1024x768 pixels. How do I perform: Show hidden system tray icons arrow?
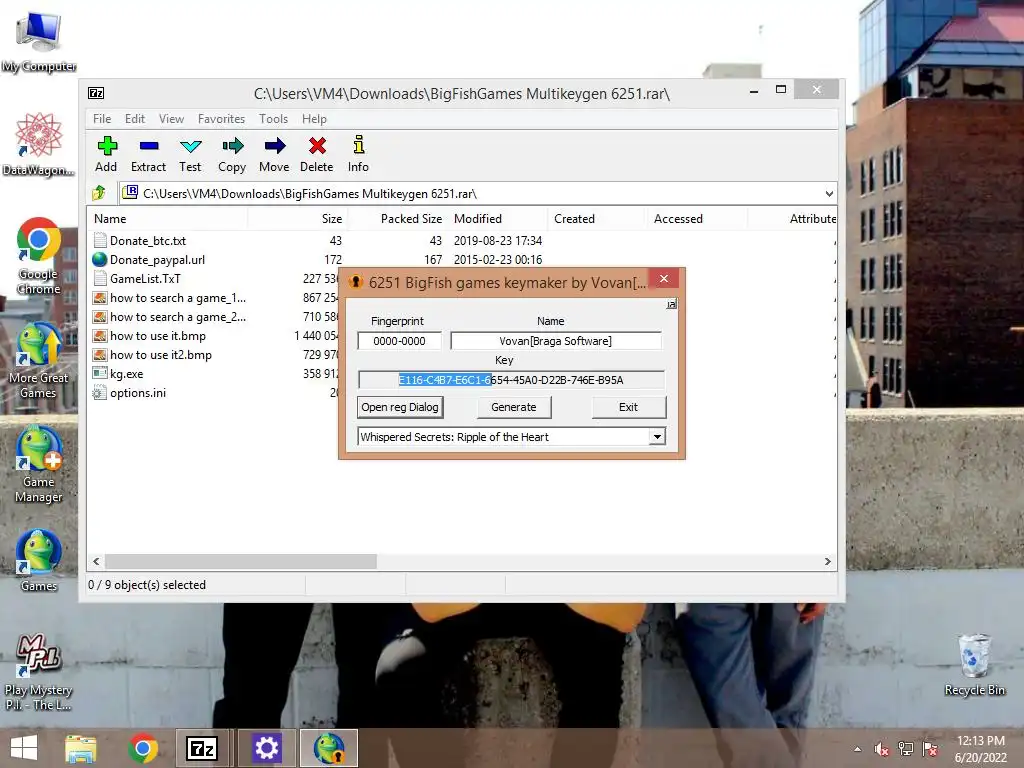pyautogui.click(x=857, y=749)
